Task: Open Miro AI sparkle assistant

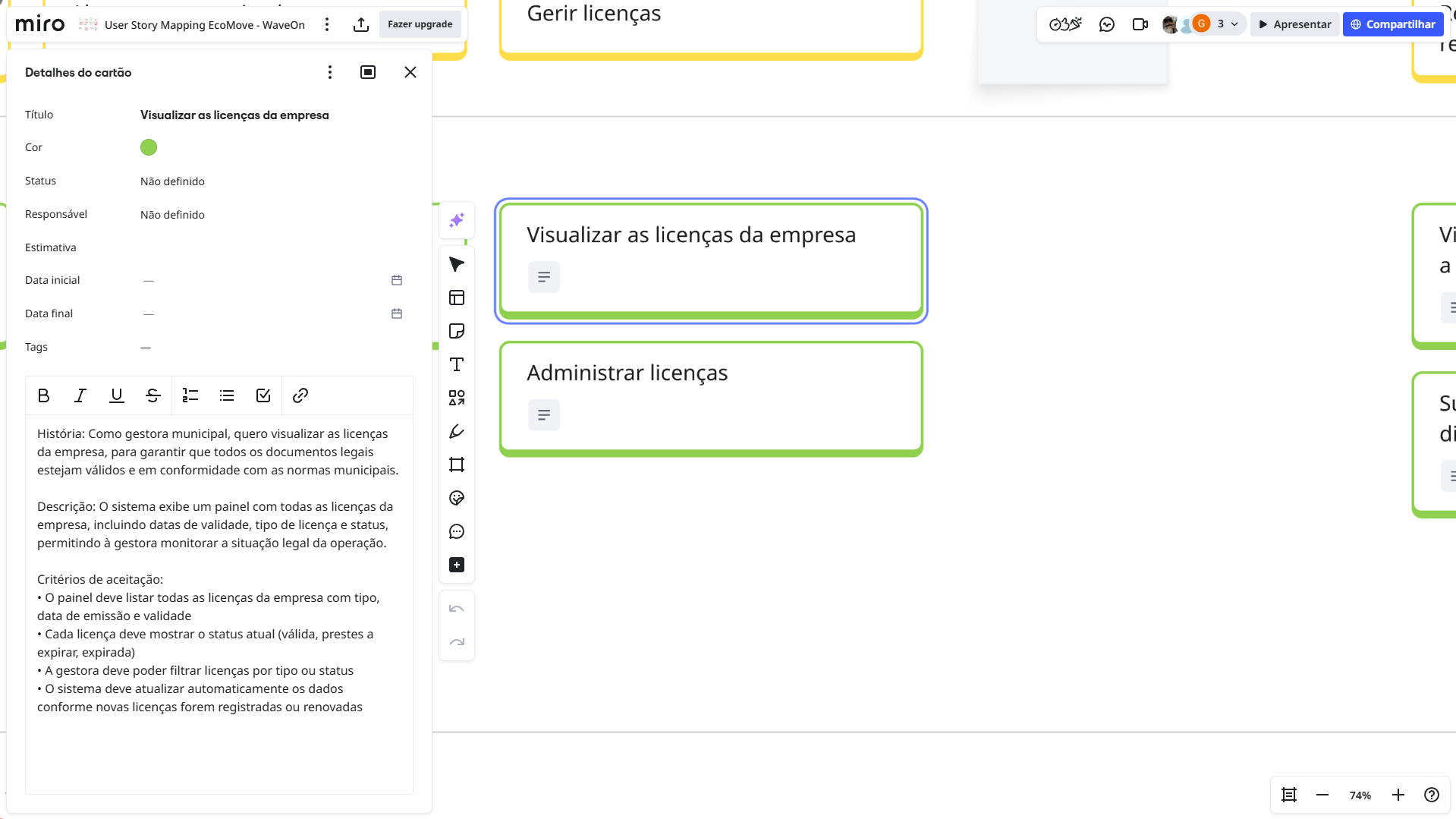Action: click(x=456, y=220)
